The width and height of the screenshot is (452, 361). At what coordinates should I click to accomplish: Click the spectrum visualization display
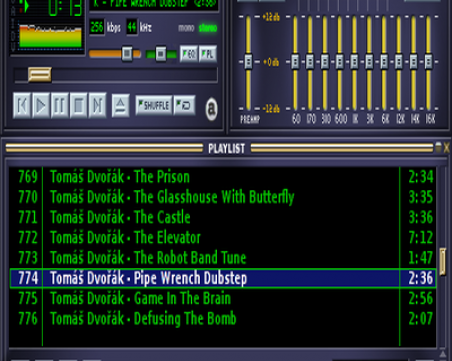click(x=50, y=37)
